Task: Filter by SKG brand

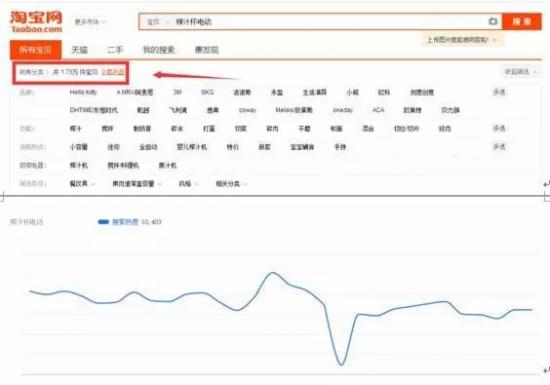Action: tap(207, 92)
